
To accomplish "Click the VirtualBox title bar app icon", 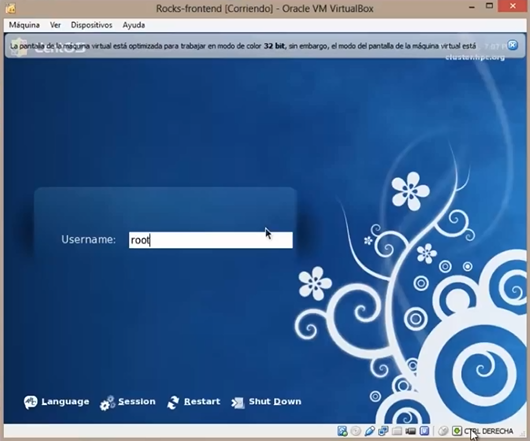I will (x=10, y=8).
